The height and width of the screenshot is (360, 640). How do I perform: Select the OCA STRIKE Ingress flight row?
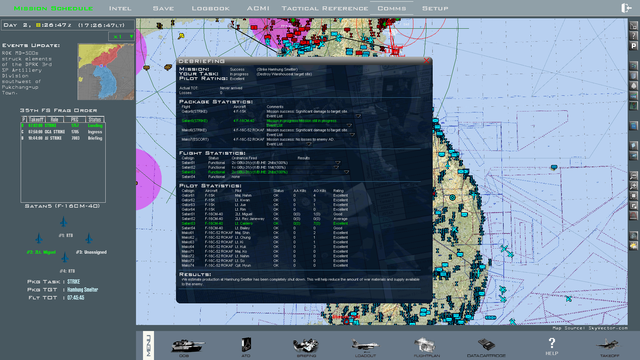click(x=62, y=132)
